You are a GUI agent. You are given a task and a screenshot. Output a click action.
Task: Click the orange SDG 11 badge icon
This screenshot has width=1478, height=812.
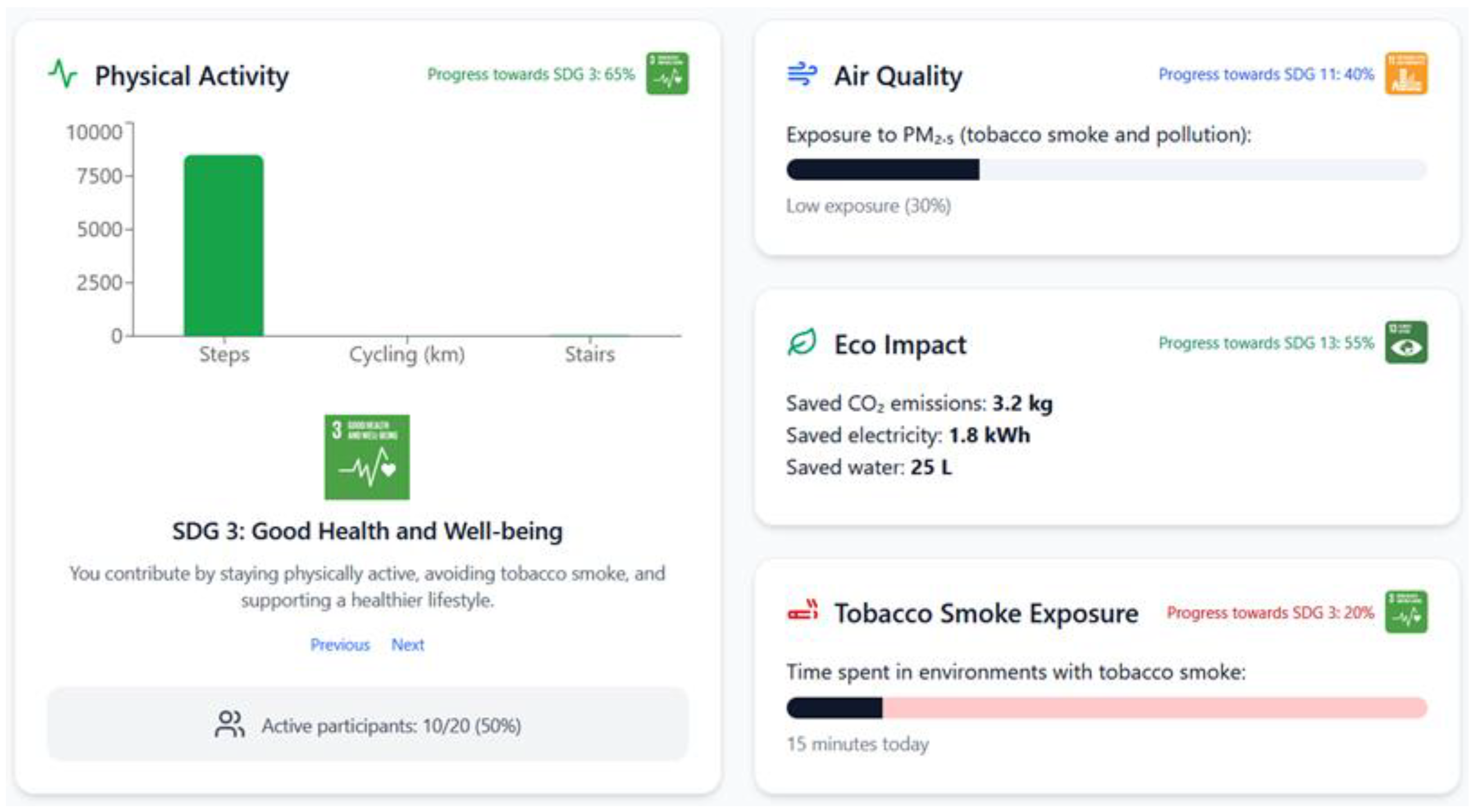tap(1406, 73)
